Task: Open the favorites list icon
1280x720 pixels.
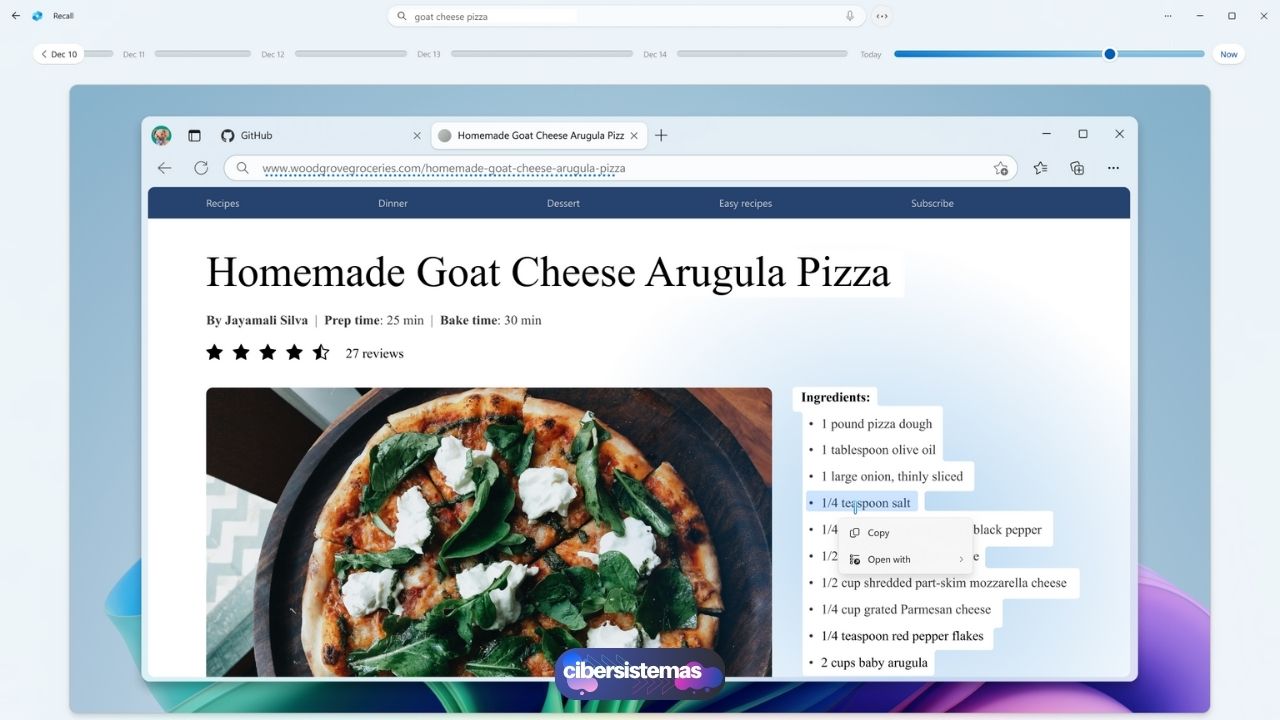Action: coord(1040,168)
